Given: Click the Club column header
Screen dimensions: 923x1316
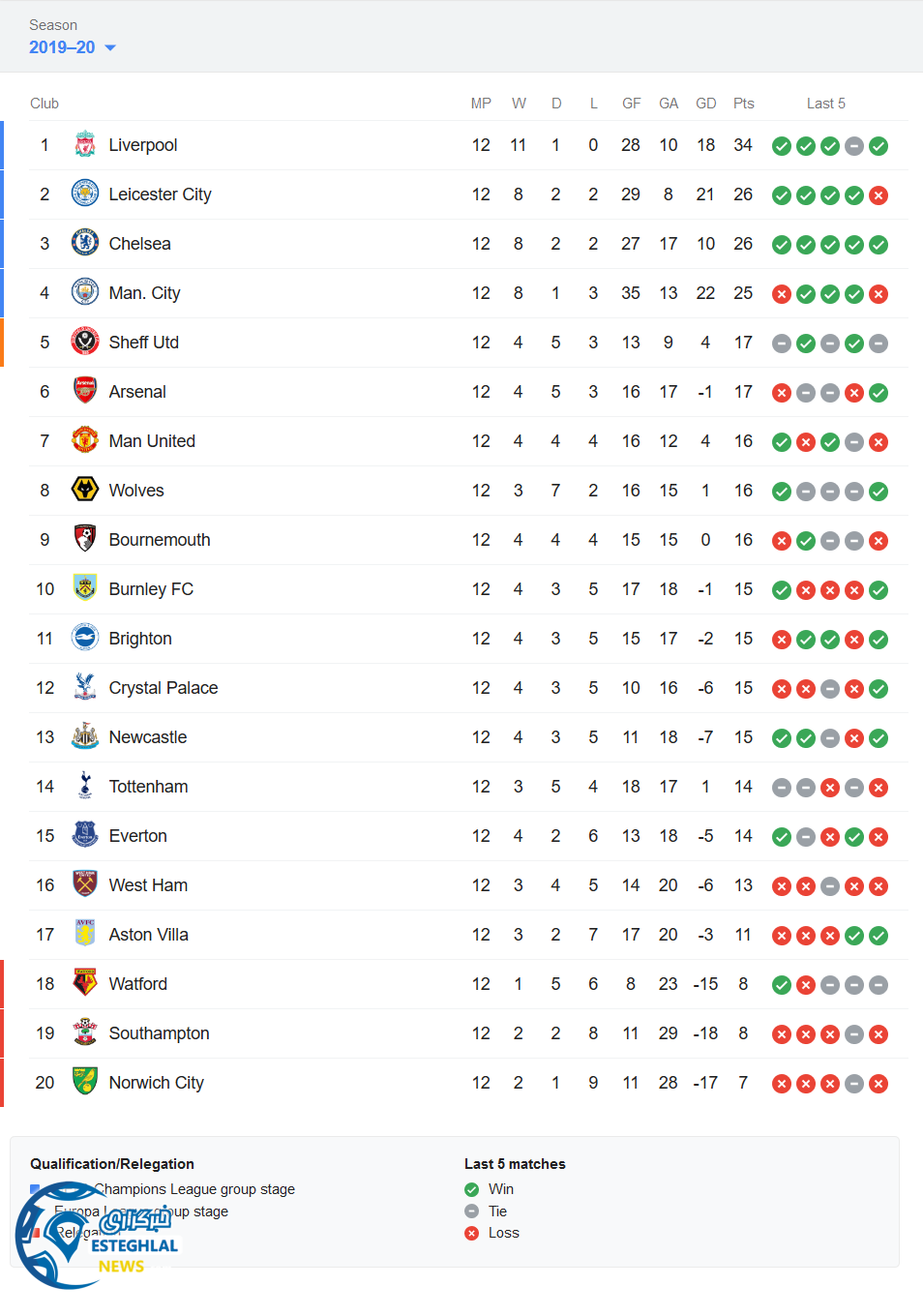Looking at the screenshot, I should 45,104.
